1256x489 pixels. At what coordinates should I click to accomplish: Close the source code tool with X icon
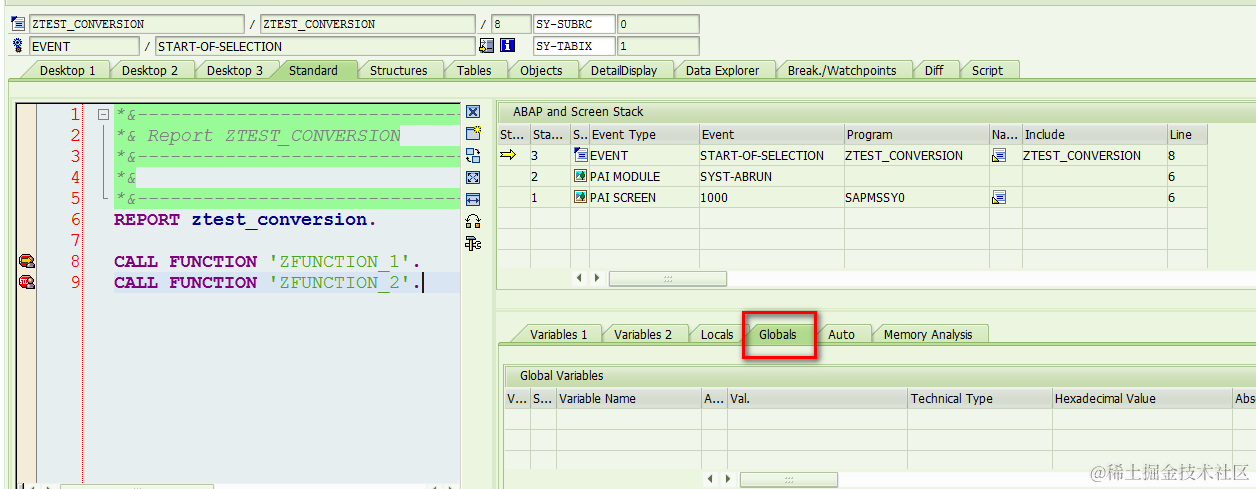click(x=474, y=112)
